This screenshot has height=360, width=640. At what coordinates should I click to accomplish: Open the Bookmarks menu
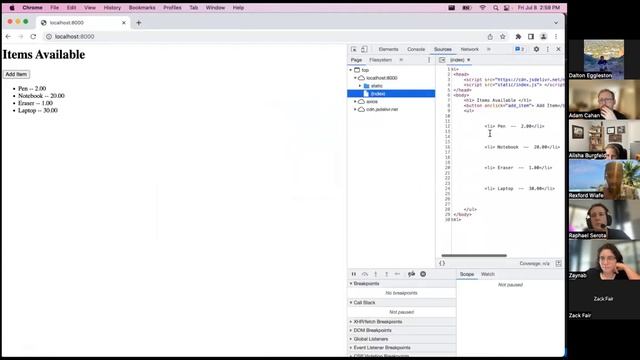pos(142,8)
